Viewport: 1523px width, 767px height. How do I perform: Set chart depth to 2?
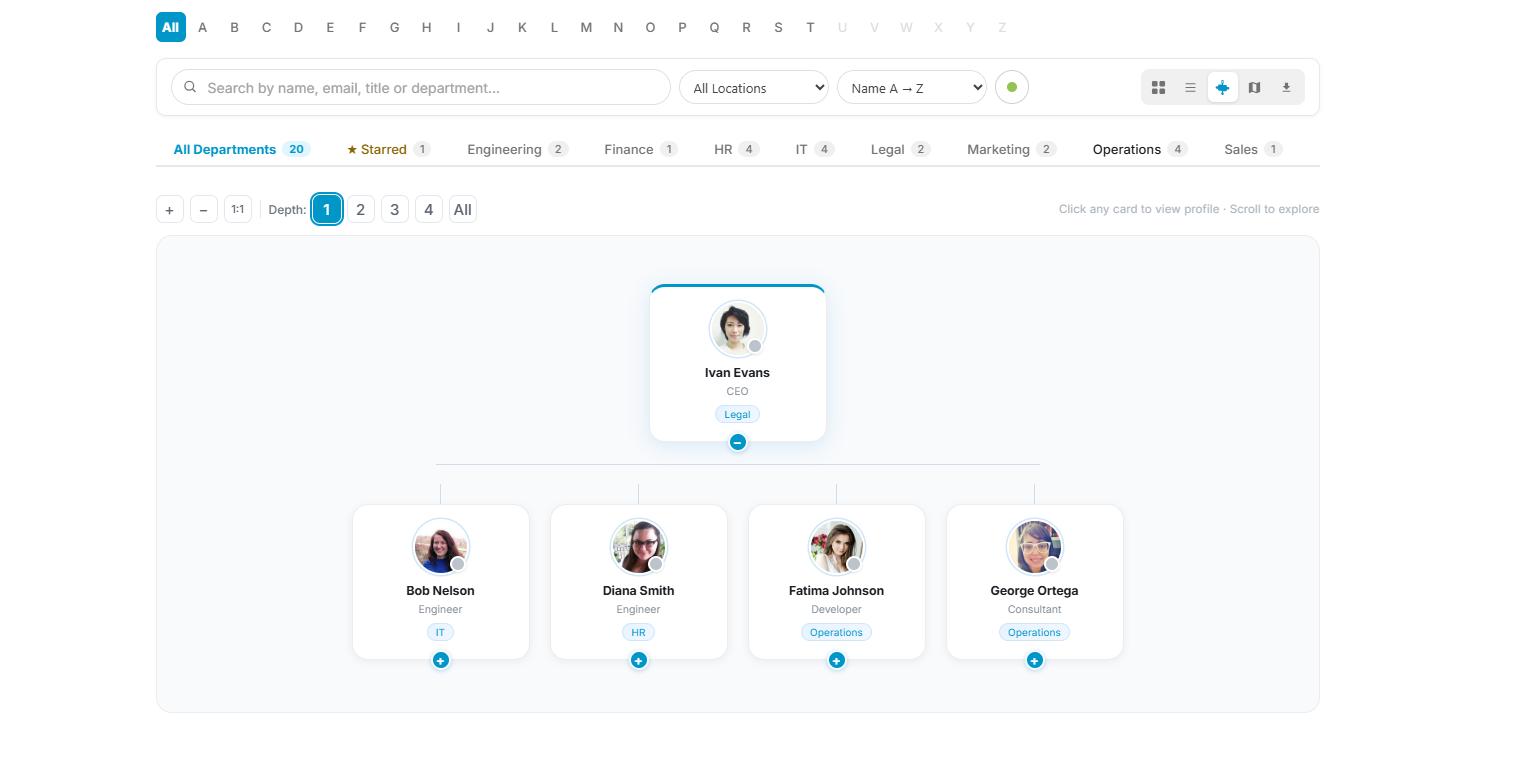pos(360,210)
